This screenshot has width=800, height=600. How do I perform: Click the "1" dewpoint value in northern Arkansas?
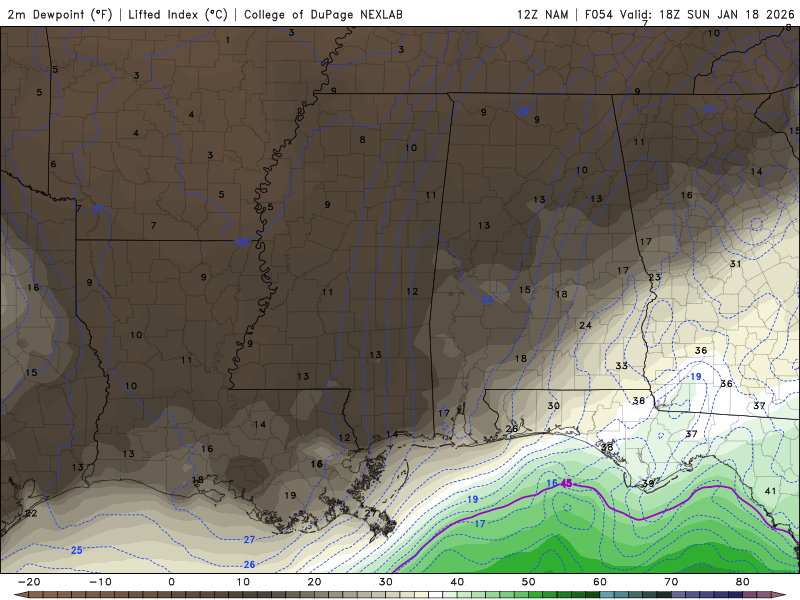228,40
